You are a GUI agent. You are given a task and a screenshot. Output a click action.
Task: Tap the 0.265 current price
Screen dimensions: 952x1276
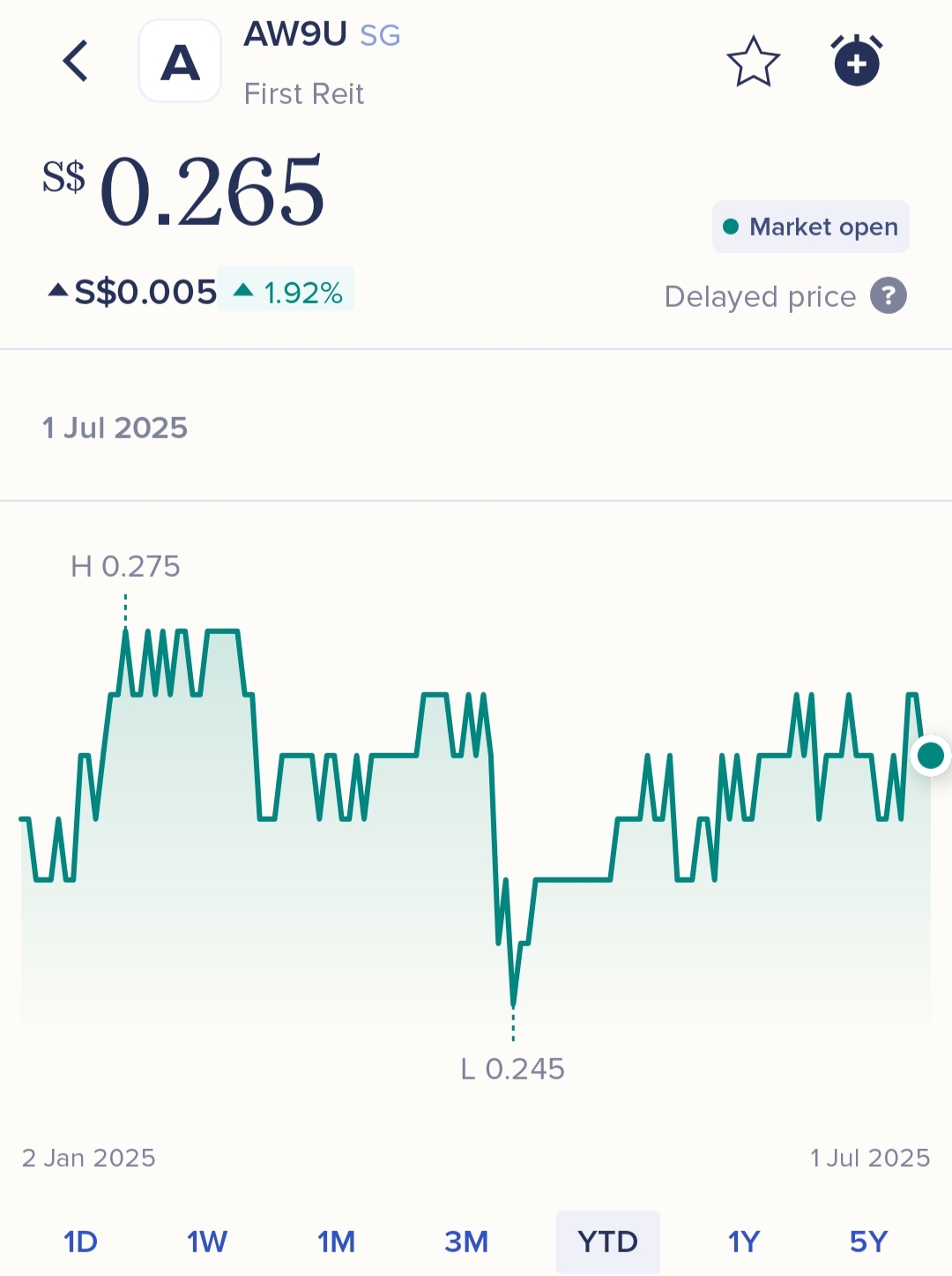coord(212,191)
